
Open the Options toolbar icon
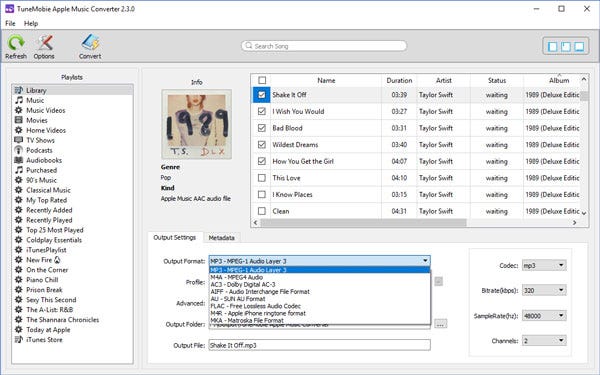tap(44, 43)
